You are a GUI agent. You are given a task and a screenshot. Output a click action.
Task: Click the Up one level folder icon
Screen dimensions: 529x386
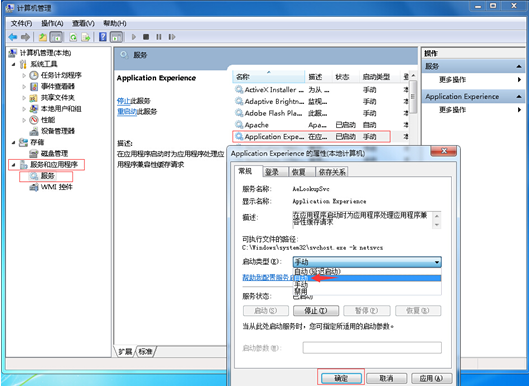coord(43,37)
